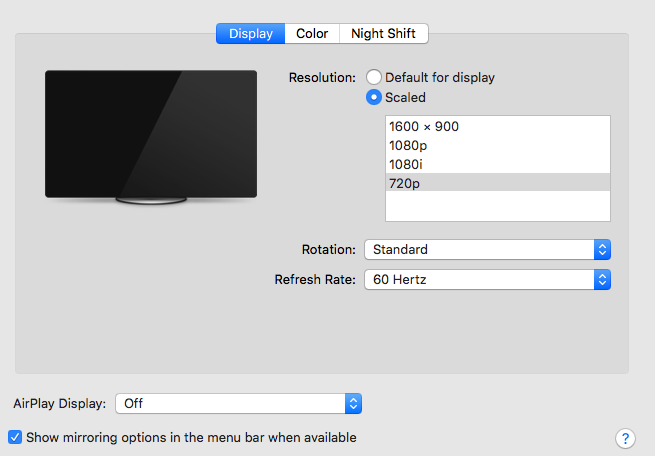
Task: Click the mirroring options label text
Action: coord(191,437)
